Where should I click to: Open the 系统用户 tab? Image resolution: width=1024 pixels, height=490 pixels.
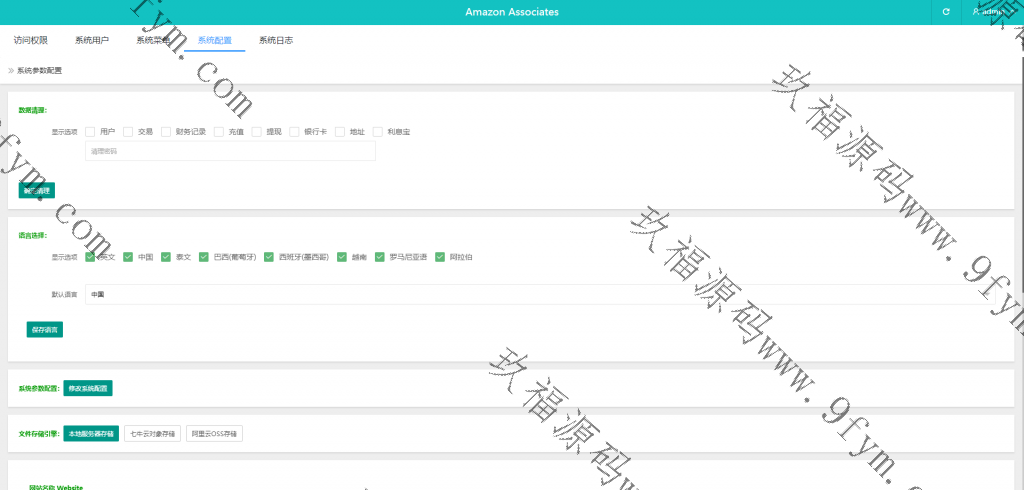[x=92, y=41]
